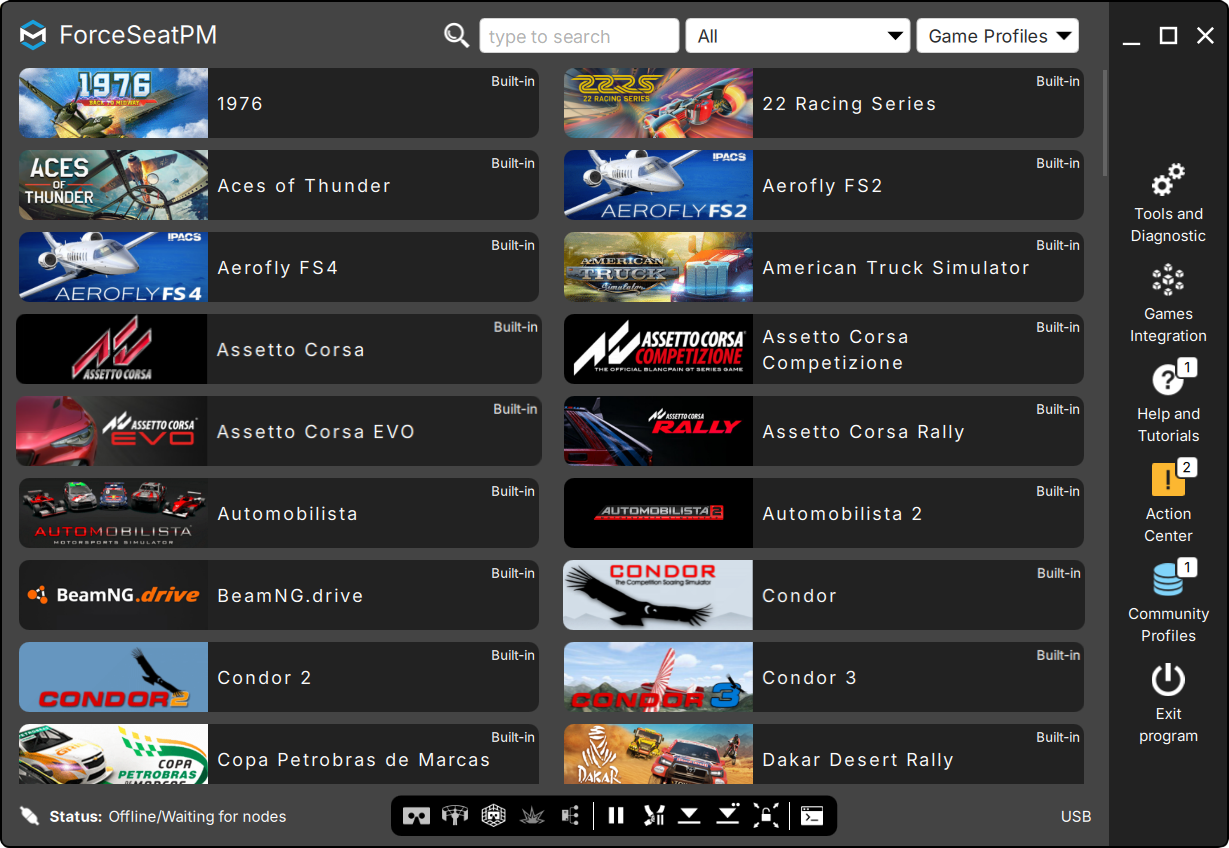Expand the All filter dropdown
The image size is (1229, 848).
pyautogui.click(x=798, y=36)
